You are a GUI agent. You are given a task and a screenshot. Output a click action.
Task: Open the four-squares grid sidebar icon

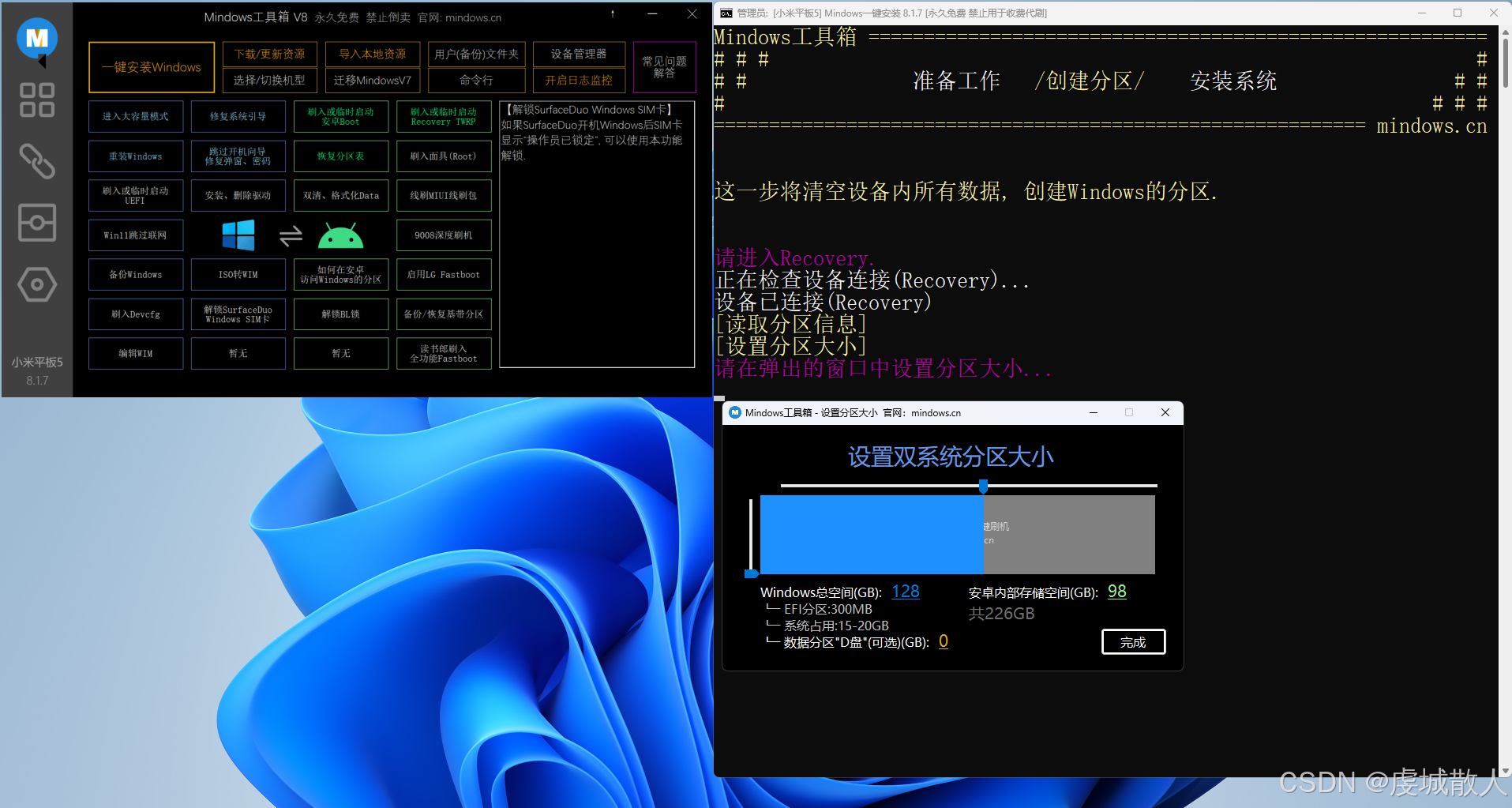(x=37, y=100)
